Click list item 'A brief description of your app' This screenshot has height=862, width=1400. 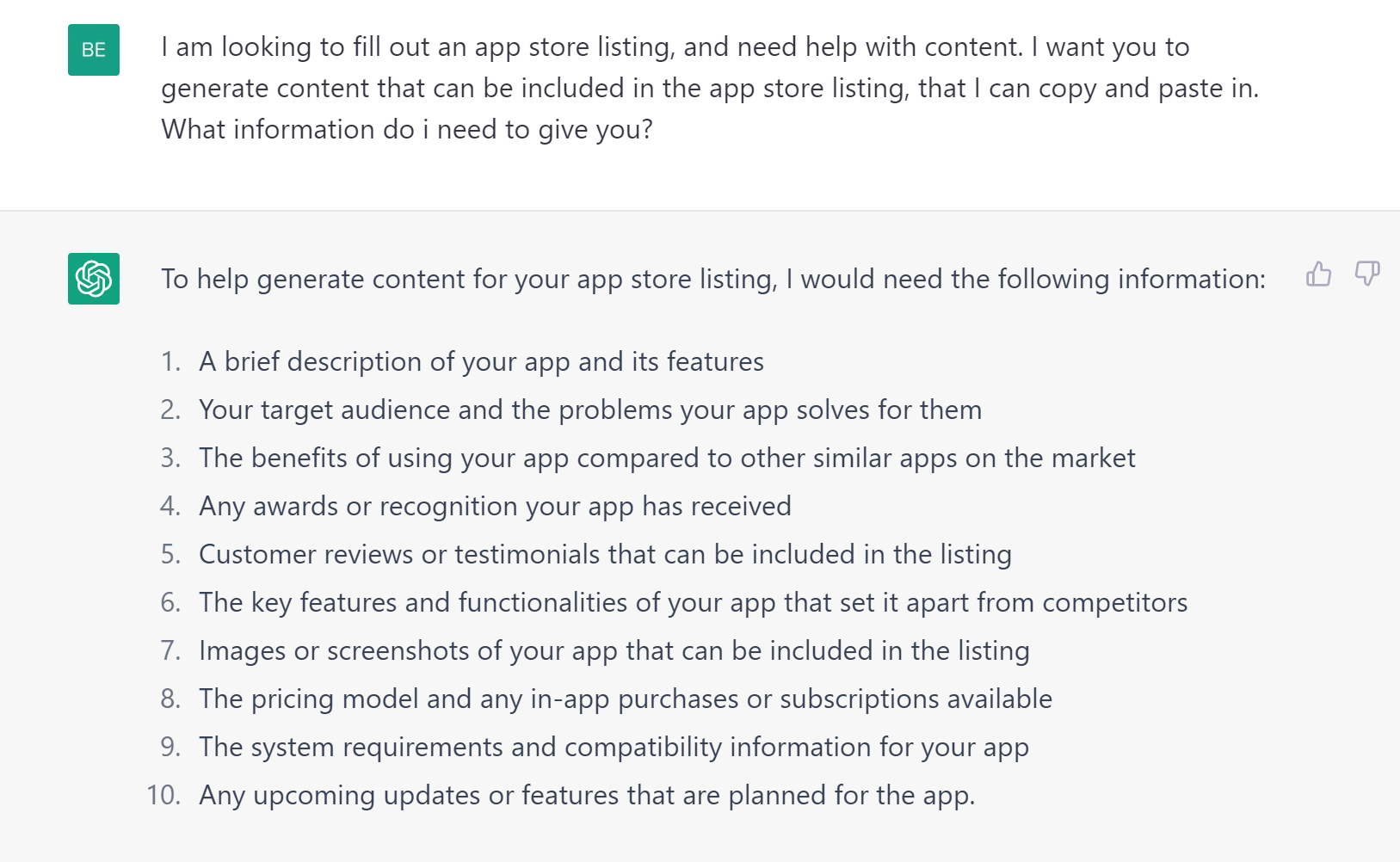(481, 361)
